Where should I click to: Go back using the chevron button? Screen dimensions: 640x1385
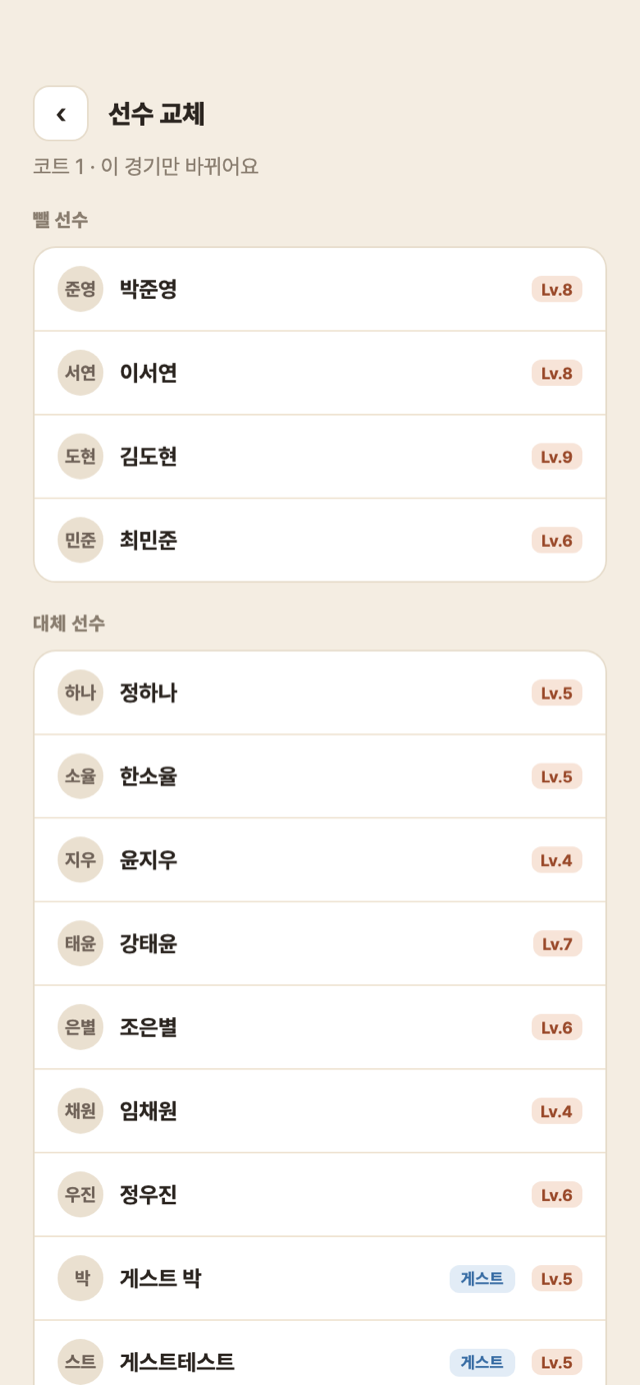(61, 114)
